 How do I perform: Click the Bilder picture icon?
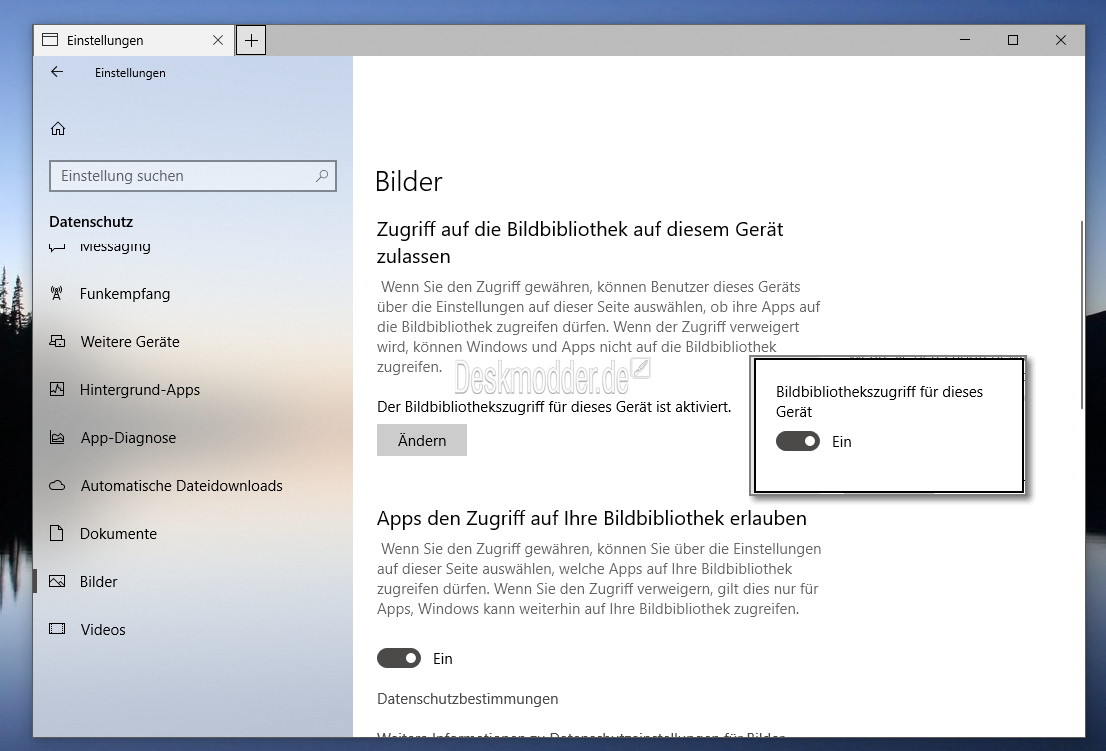click(57, 581)
